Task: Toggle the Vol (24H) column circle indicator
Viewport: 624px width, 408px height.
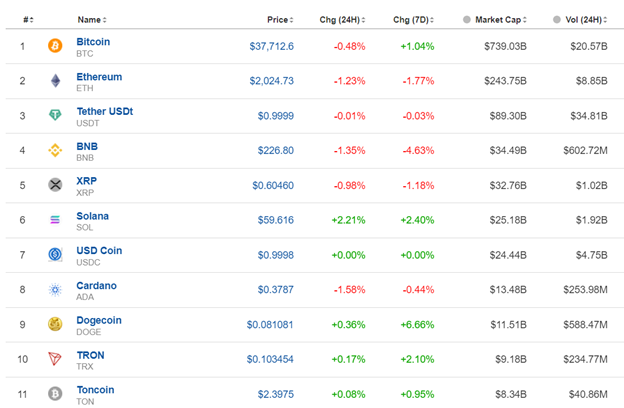Action: (557, 20)
